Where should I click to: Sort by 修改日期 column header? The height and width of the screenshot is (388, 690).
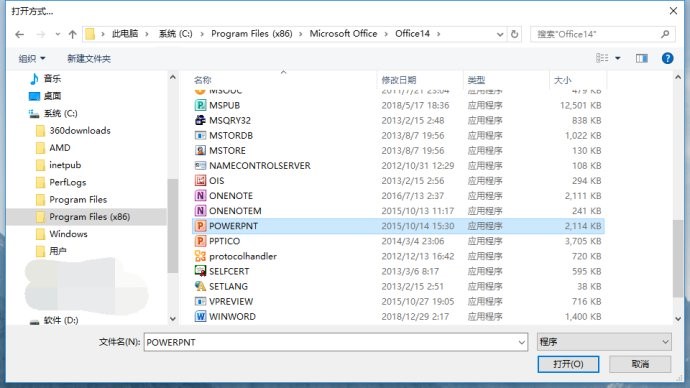tap(399, 80)
